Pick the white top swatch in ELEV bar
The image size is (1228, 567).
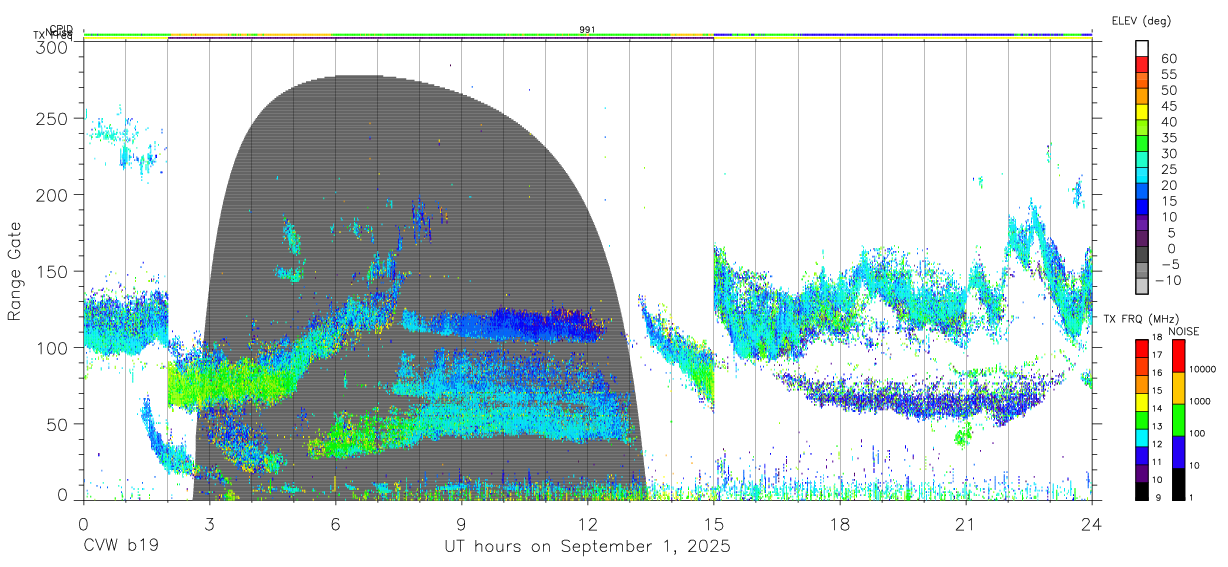1142,48
